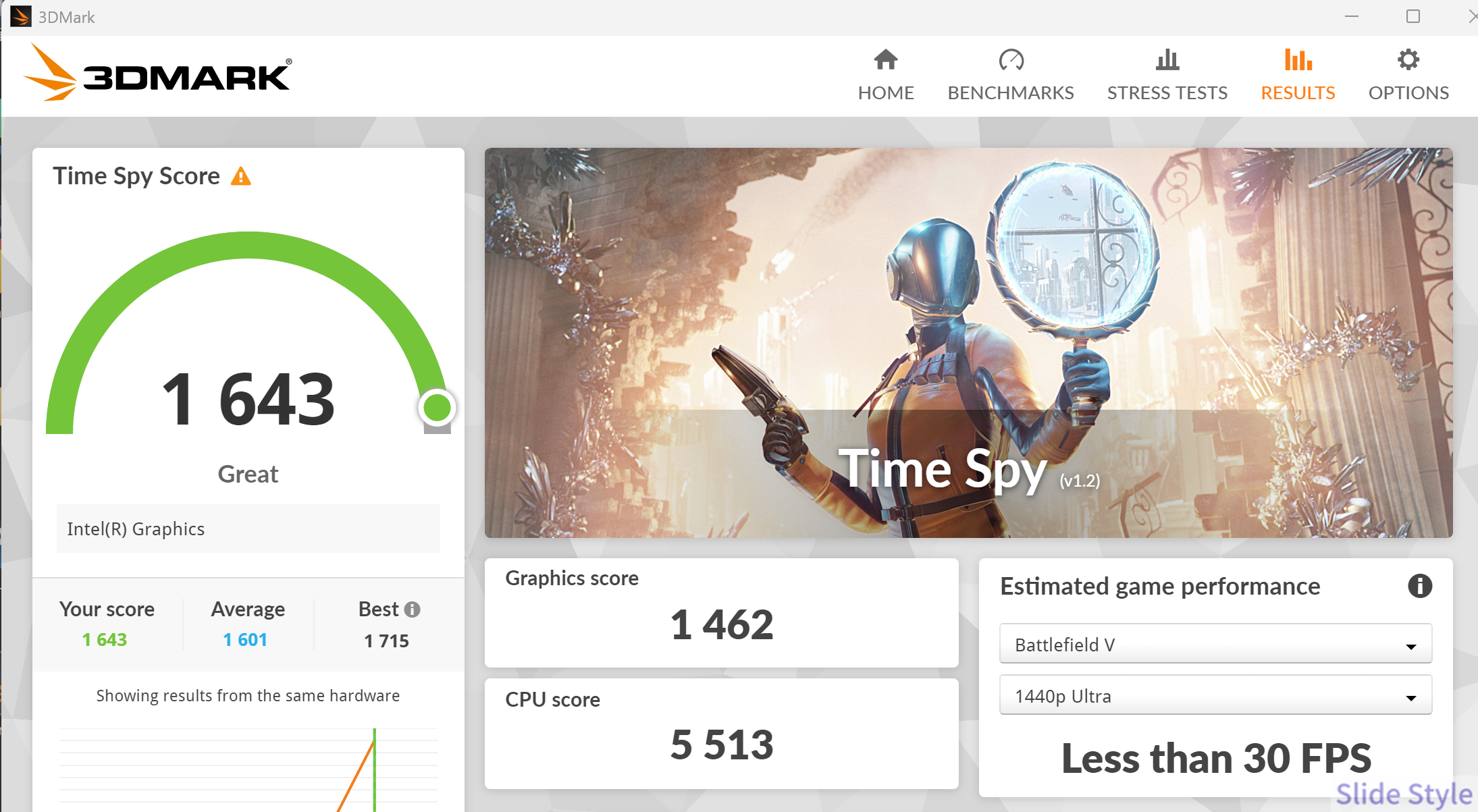This screenshot has height=812, width=1478.
Task: Click the 'Estimated game performance' heading
Action: [x=1160, y=586]
